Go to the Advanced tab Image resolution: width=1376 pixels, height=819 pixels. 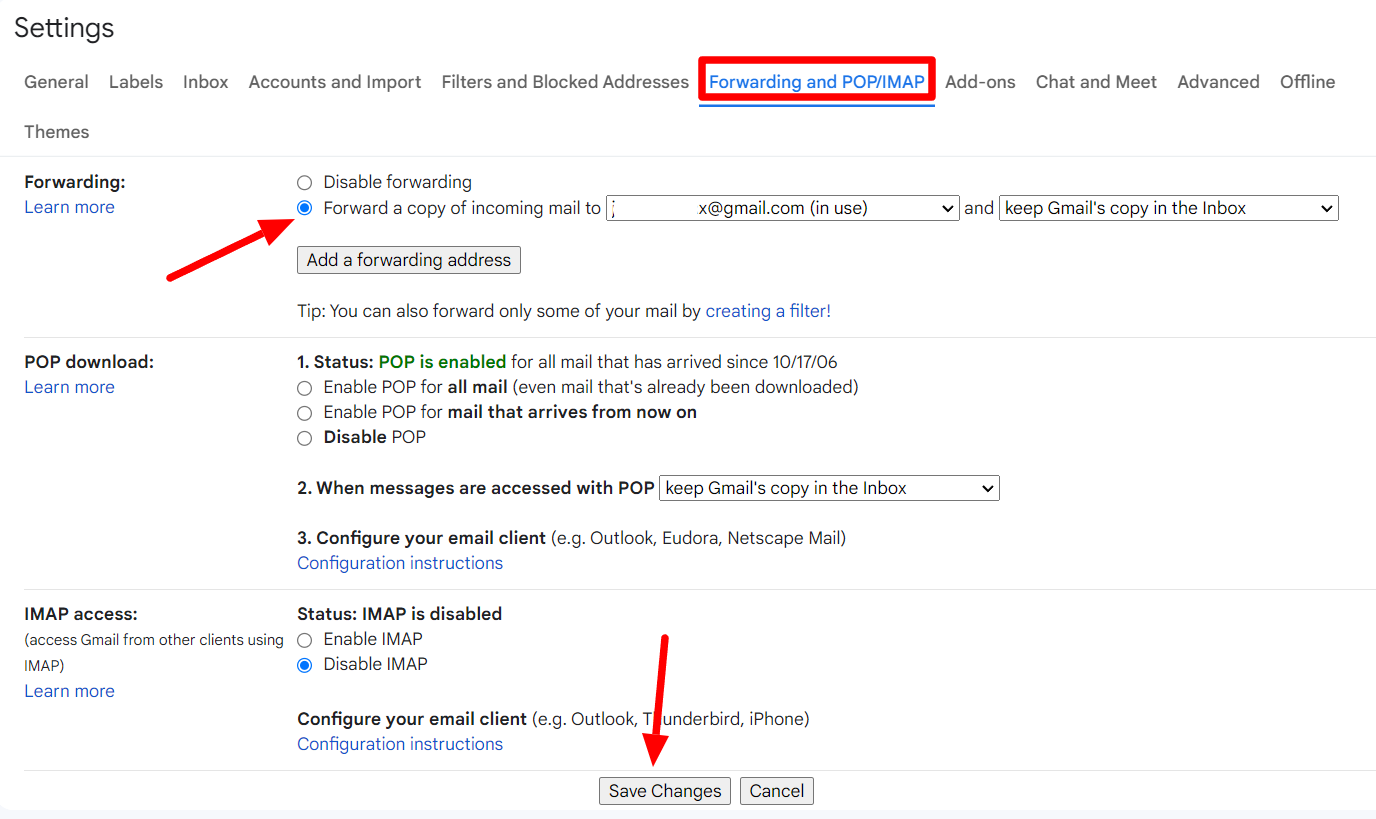tap(1218, 82)
